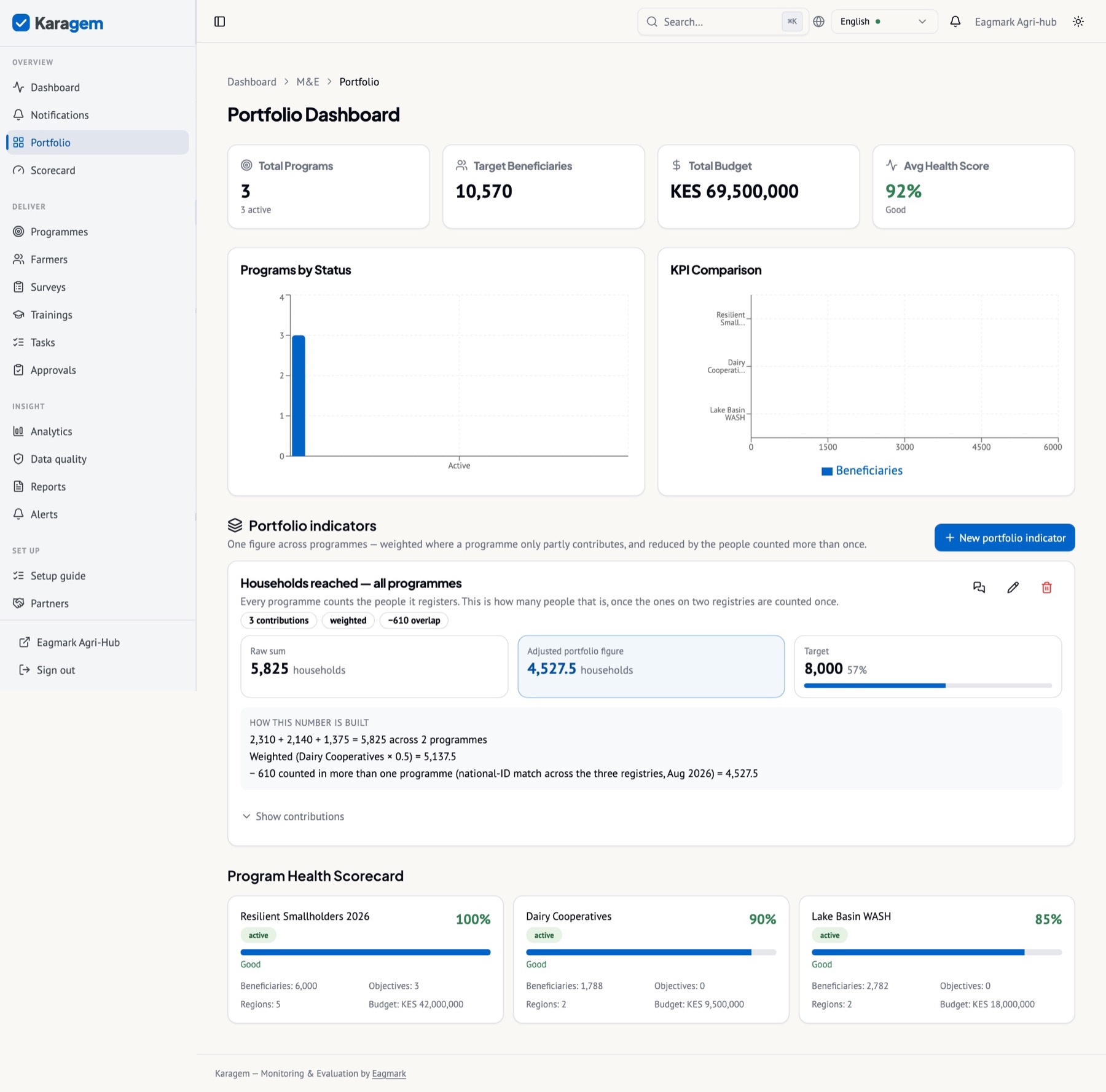Open Resilient Smallholders 2026 scorecard card
Viewport: 1106px width, 1092px height.
[x=365, y=959]
